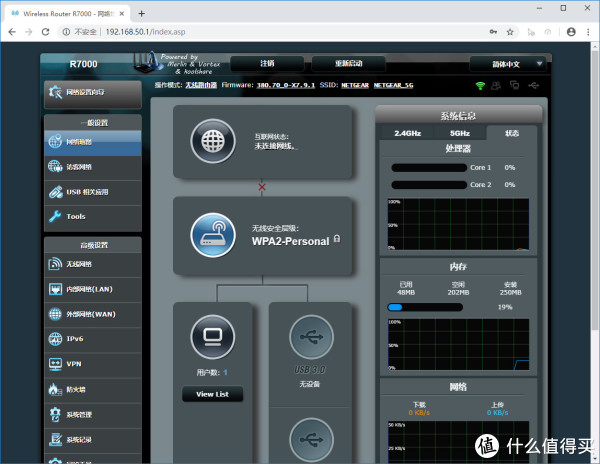Click the copy status icon in header

(514, 85)
